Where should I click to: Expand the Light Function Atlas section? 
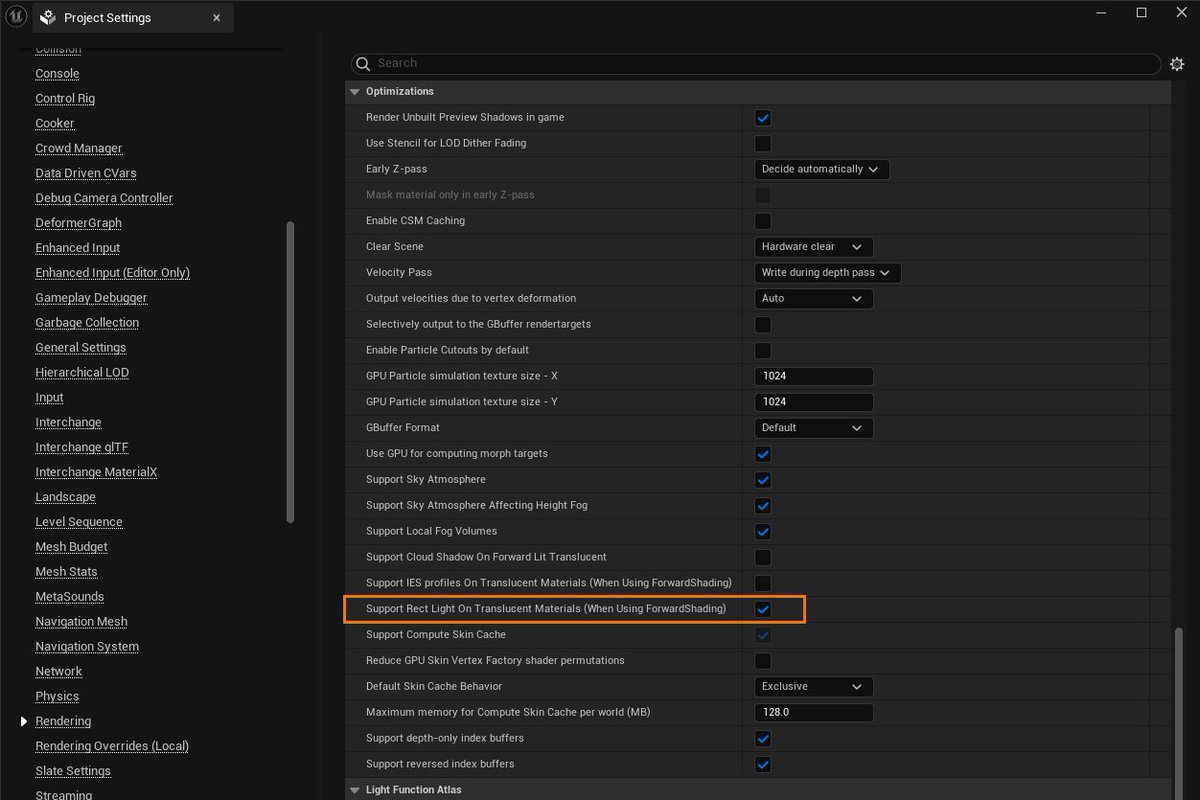tap(354, 790)
